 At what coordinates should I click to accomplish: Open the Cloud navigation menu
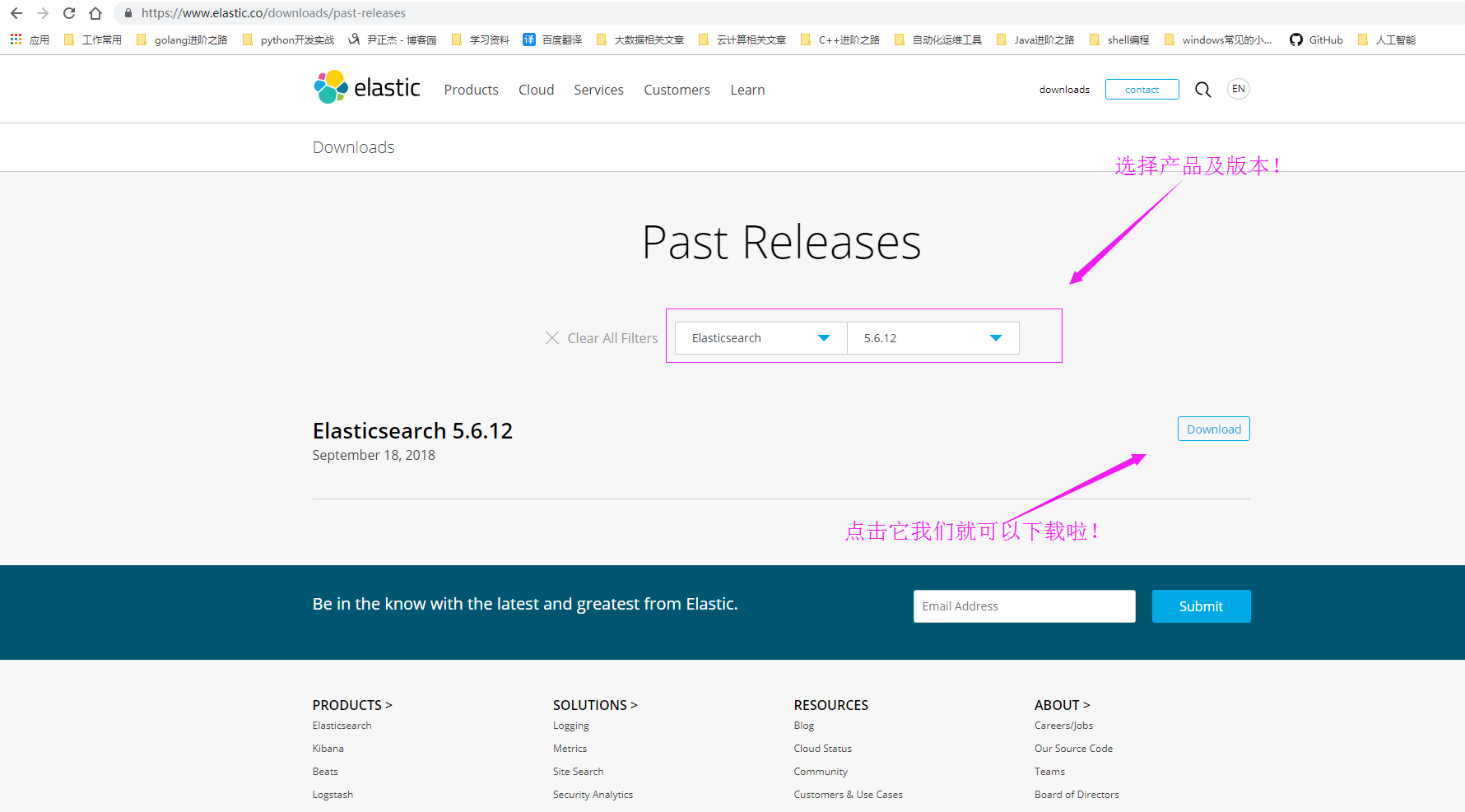point(537,90)
